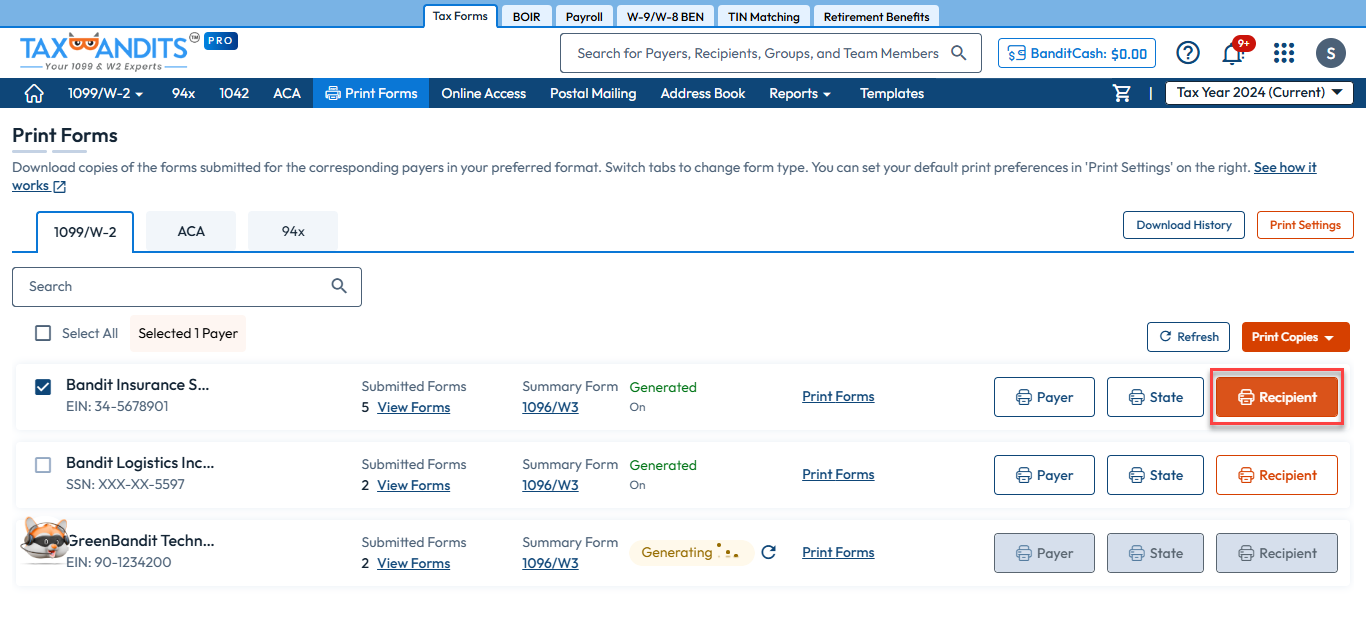
Task: Click Print Forms link in Bandit Logistics row
Action: (838, 474)
